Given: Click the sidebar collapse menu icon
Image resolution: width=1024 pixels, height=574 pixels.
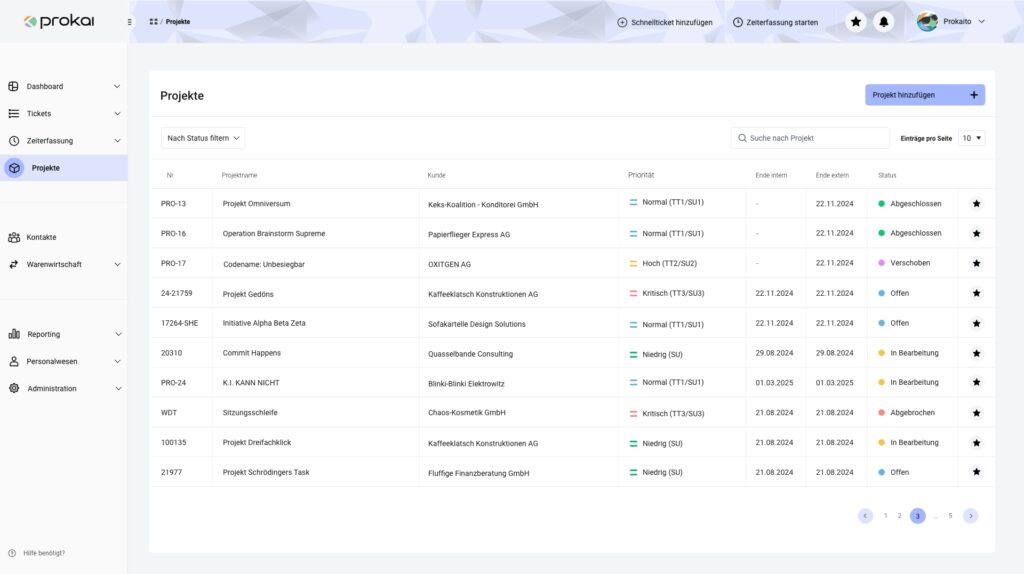Looking at the screenshot, I should [x=129, y=22].
